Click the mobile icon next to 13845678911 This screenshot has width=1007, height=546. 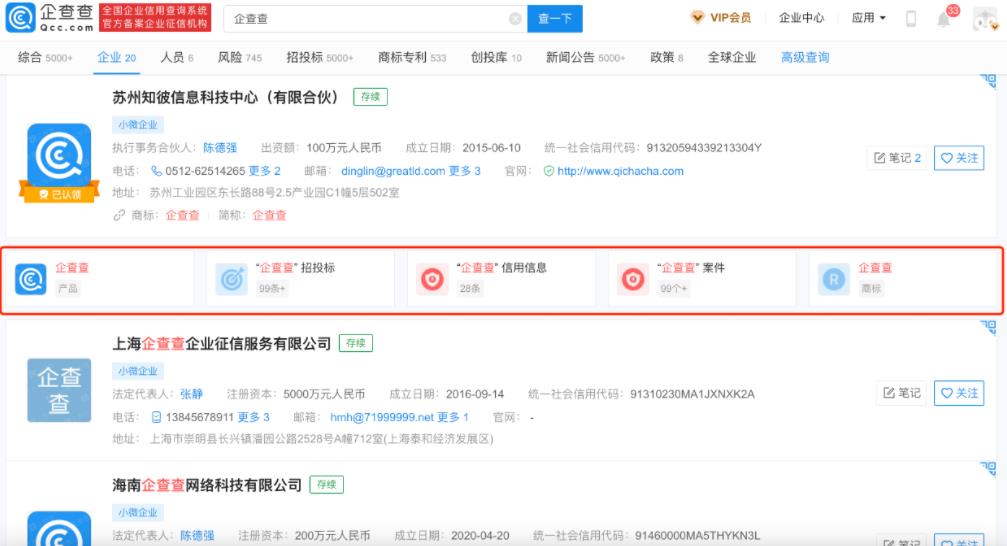pos(156,418)
